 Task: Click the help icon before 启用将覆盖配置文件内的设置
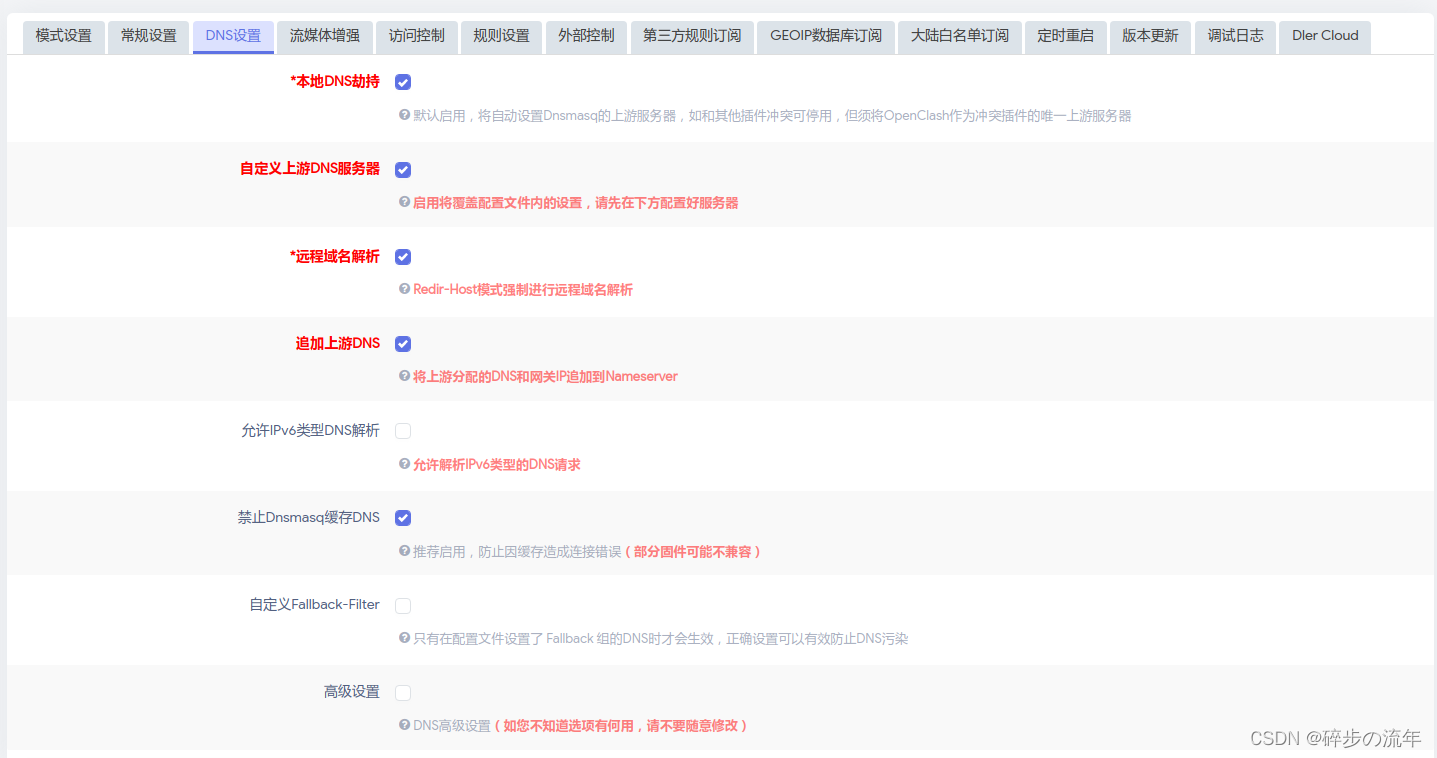tap(405, 202)
